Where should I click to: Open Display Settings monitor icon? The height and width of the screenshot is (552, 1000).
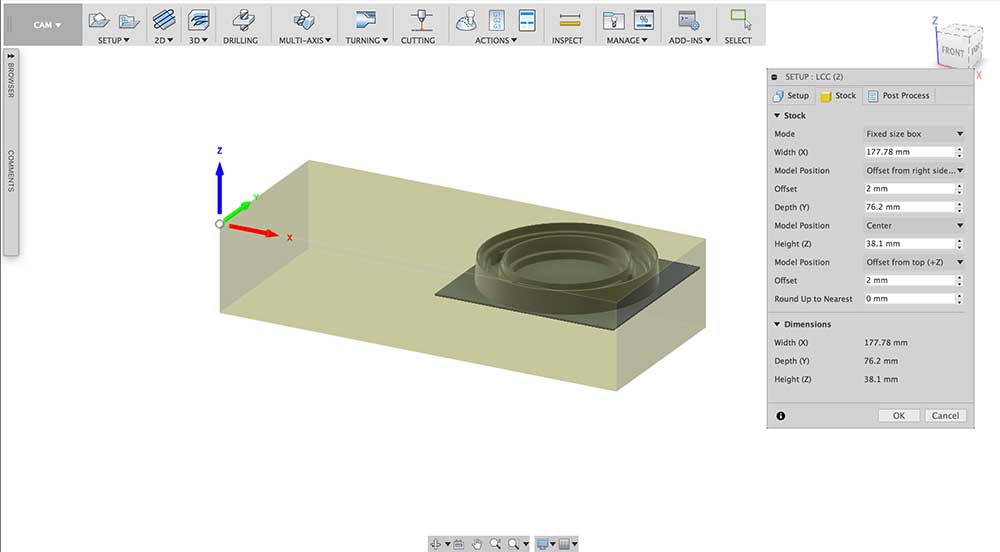(x=543, y=544)
